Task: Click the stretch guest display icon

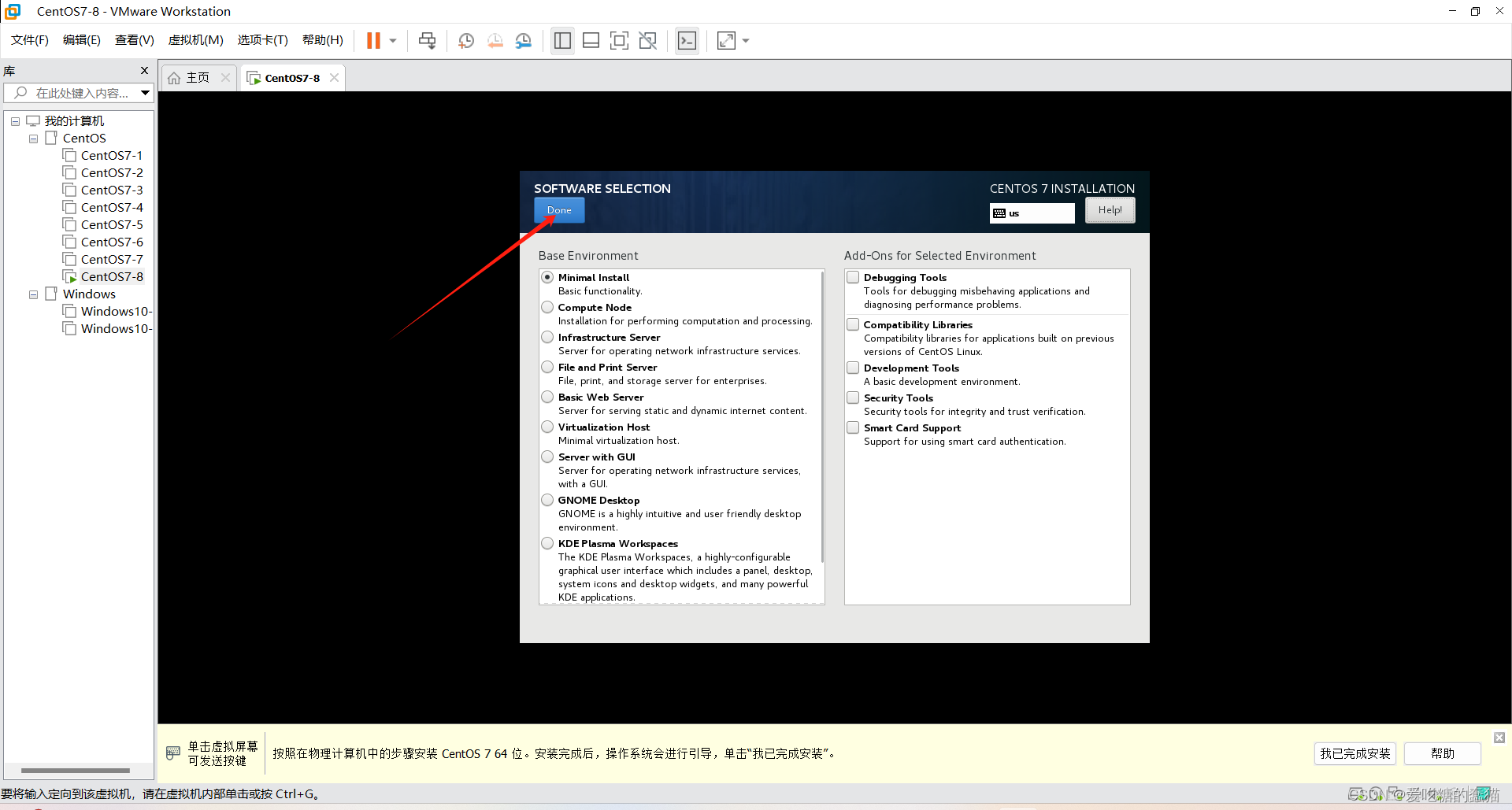Action: pos(726,41)
